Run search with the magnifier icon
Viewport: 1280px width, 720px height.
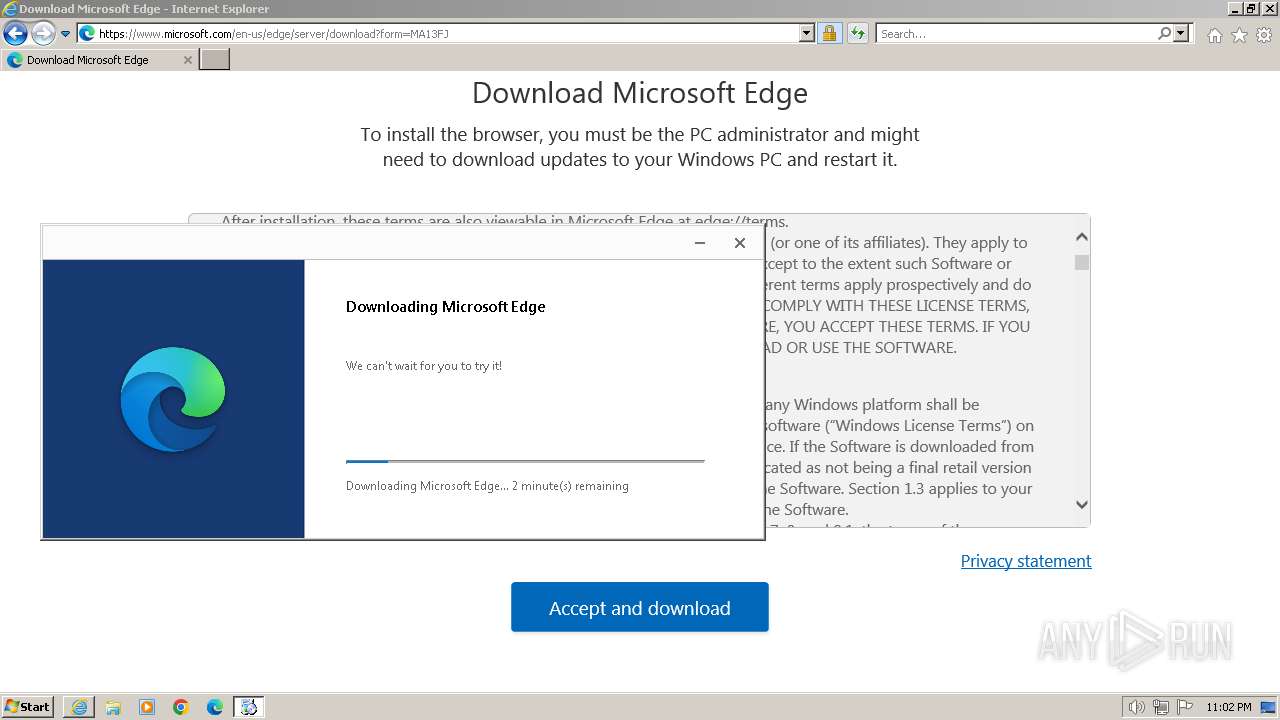coord(1164,34)
